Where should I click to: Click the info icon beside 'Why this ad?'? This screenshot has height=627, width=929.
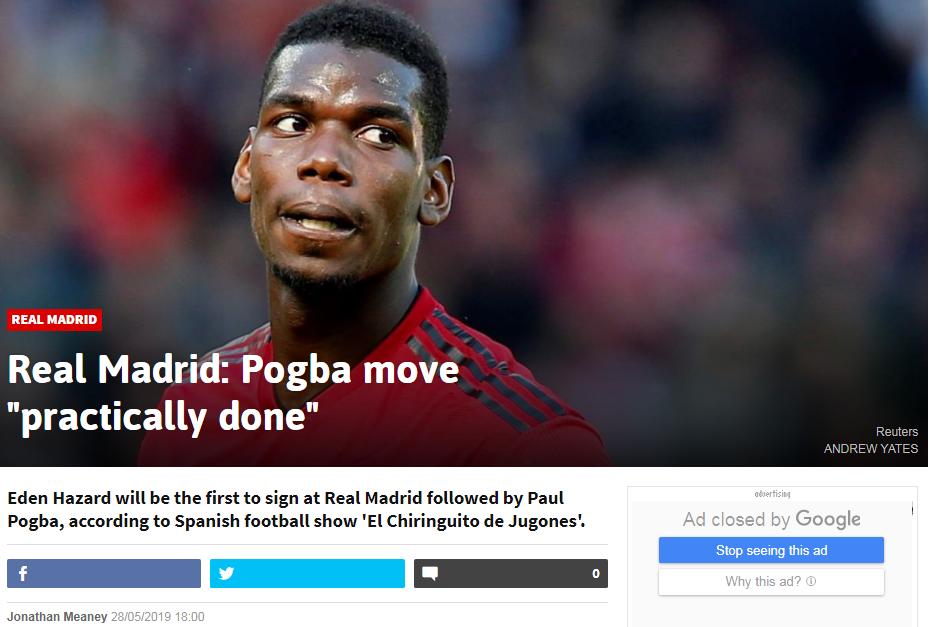(x=811, y=581)
